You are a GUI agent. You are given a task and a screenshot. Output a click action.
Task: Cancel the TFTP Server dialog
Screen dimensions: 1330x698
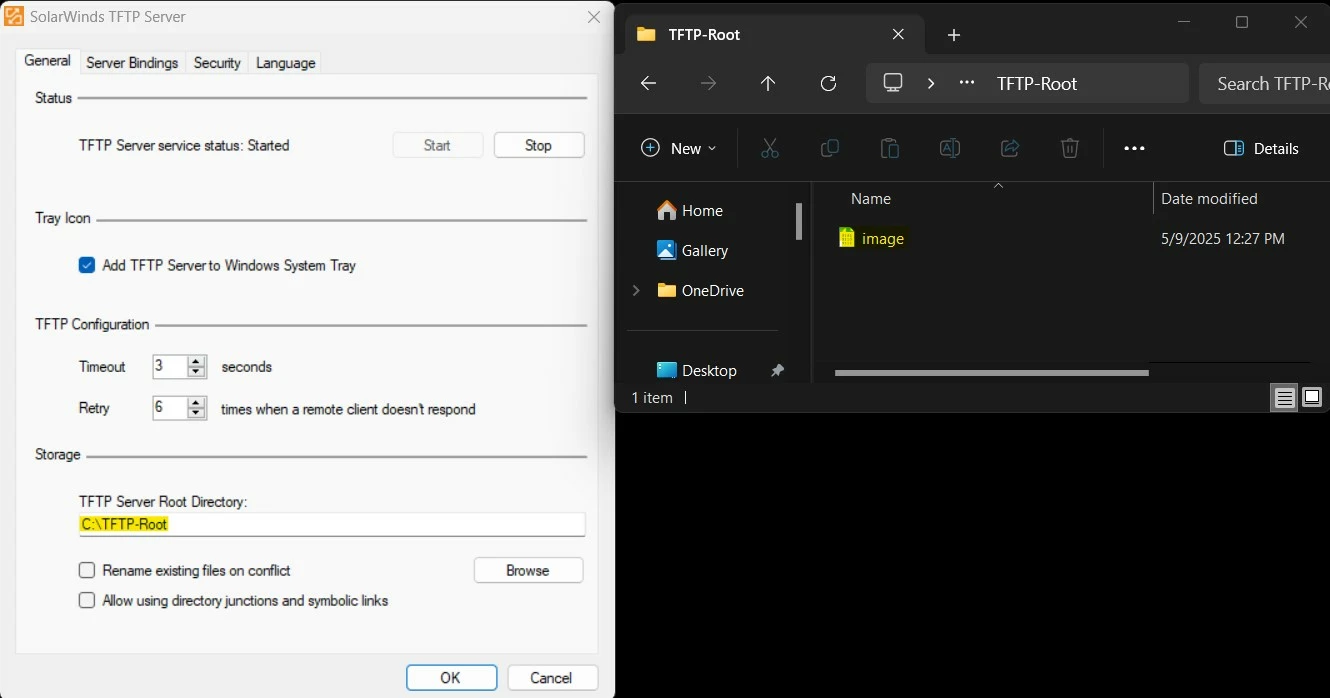(x=551, y=677)
